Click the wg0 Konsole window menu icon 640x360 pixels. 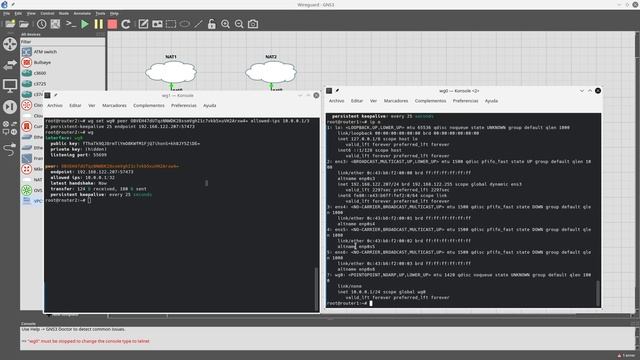click(x=329, y=91)
